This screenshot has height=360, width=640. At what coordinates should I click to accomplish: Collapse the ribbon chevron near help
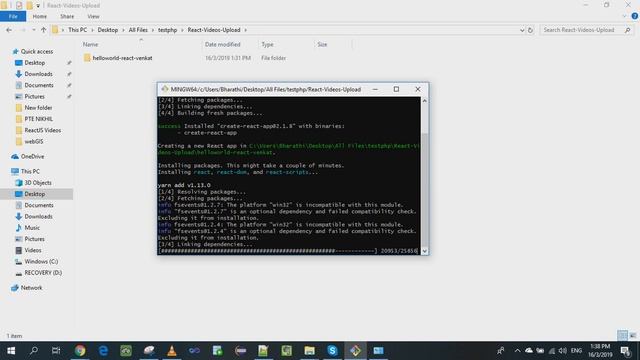pos(624,16)
